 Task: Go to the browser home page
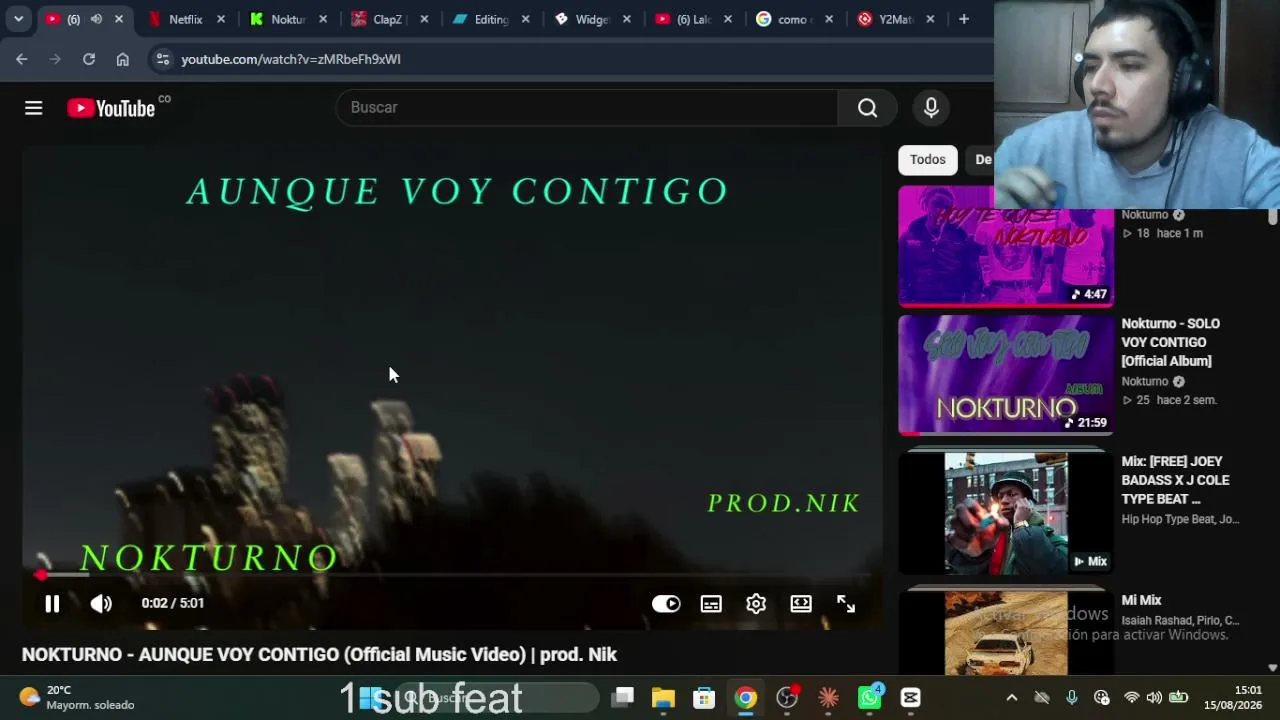(x=122, y=59)
